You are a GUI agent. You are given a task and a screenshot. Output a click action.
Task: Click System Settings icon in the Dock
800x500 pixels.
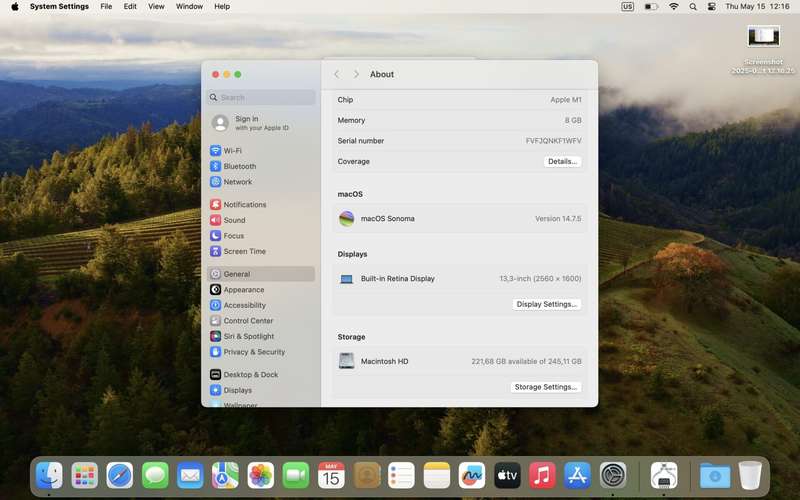click(x=613, y=476)
